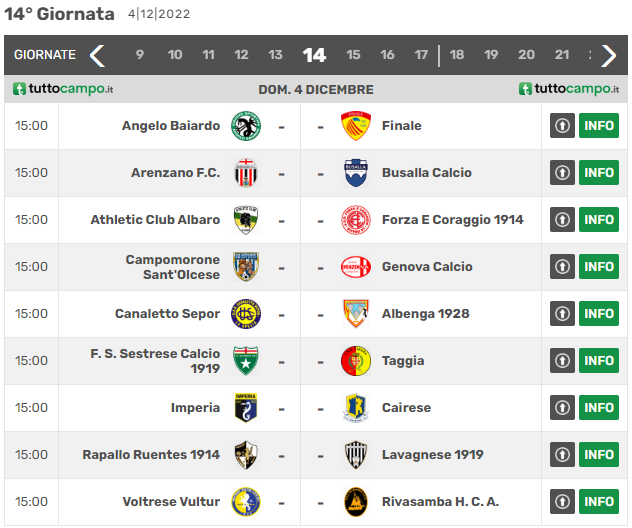Show next giornate with right chevron
The width and height of the screenshot is (632, 528).
click(x=609, y=55)
